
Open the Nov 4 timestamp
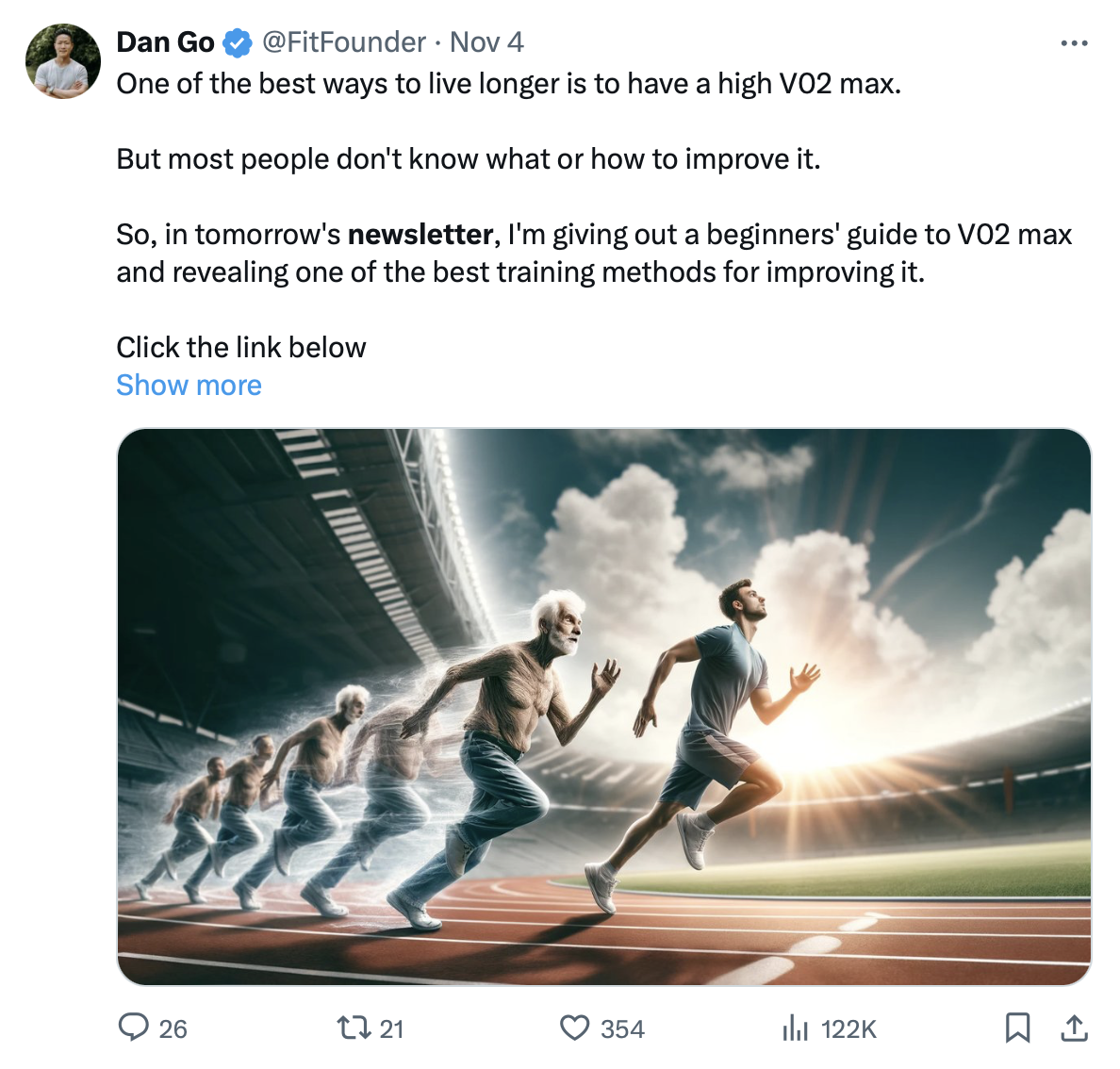[486, 42]
